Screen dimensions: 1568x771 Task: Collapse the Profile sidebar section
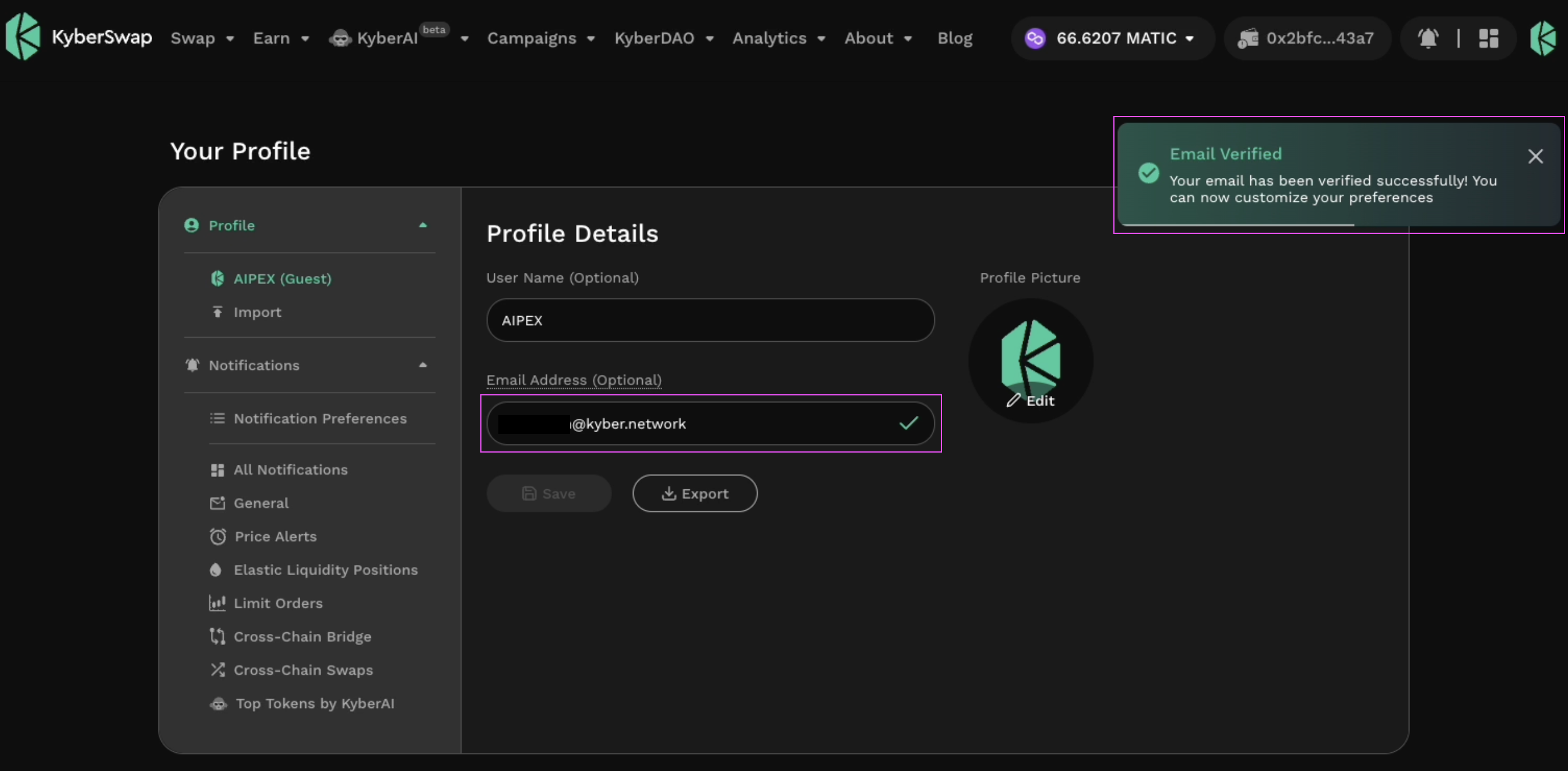point(423,225)
